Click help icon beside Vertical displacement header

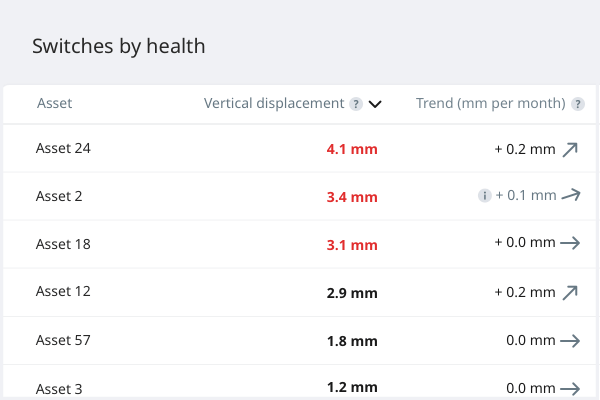[x=355, y=104]
